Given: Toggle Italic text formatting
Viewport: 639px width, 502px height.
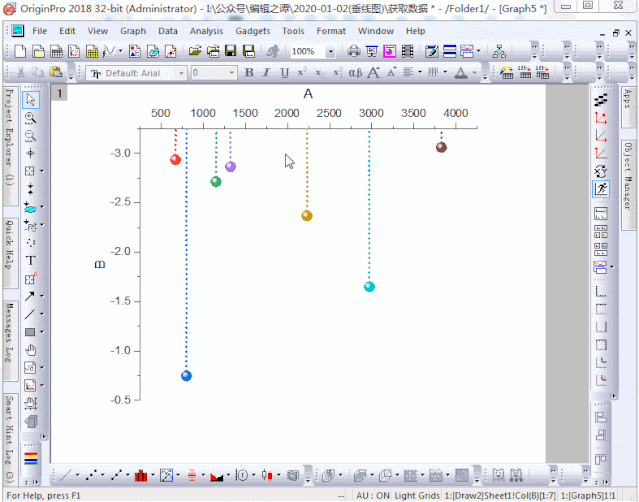Looking at the screenshot, I should (267, 73).
